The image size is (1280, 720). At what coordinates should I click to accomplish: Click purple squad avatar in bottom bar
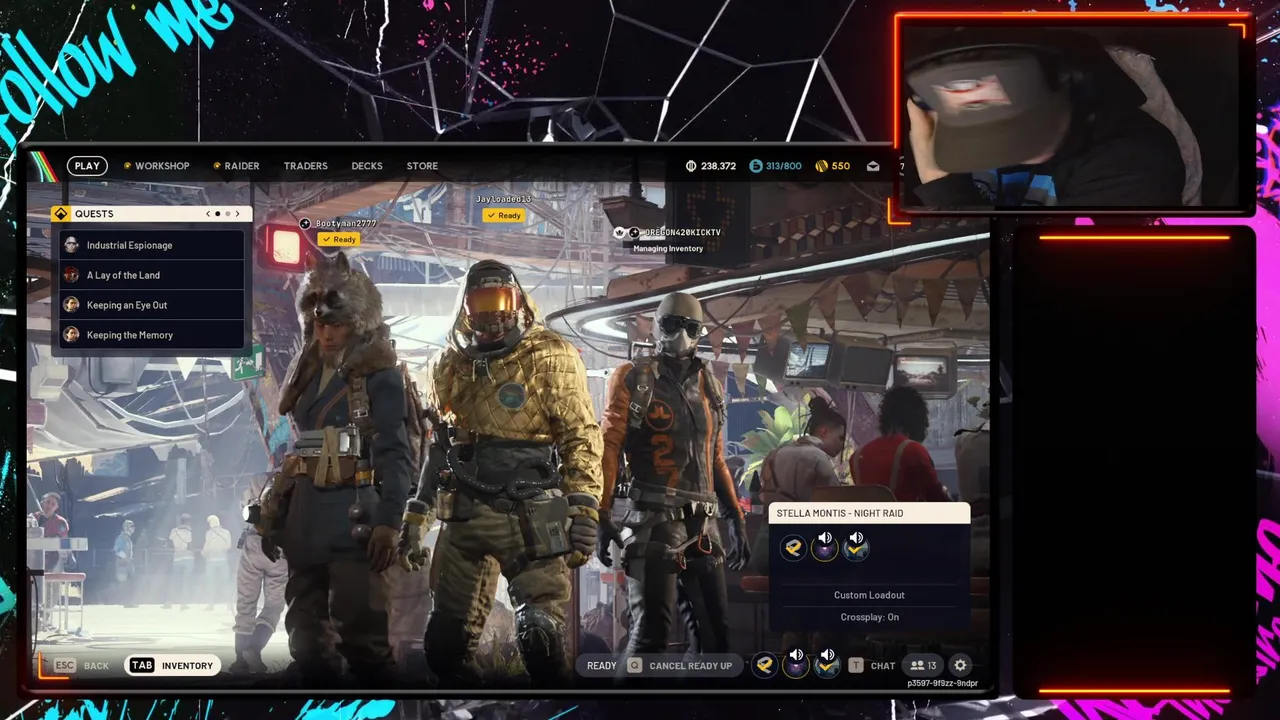(796, 667)
